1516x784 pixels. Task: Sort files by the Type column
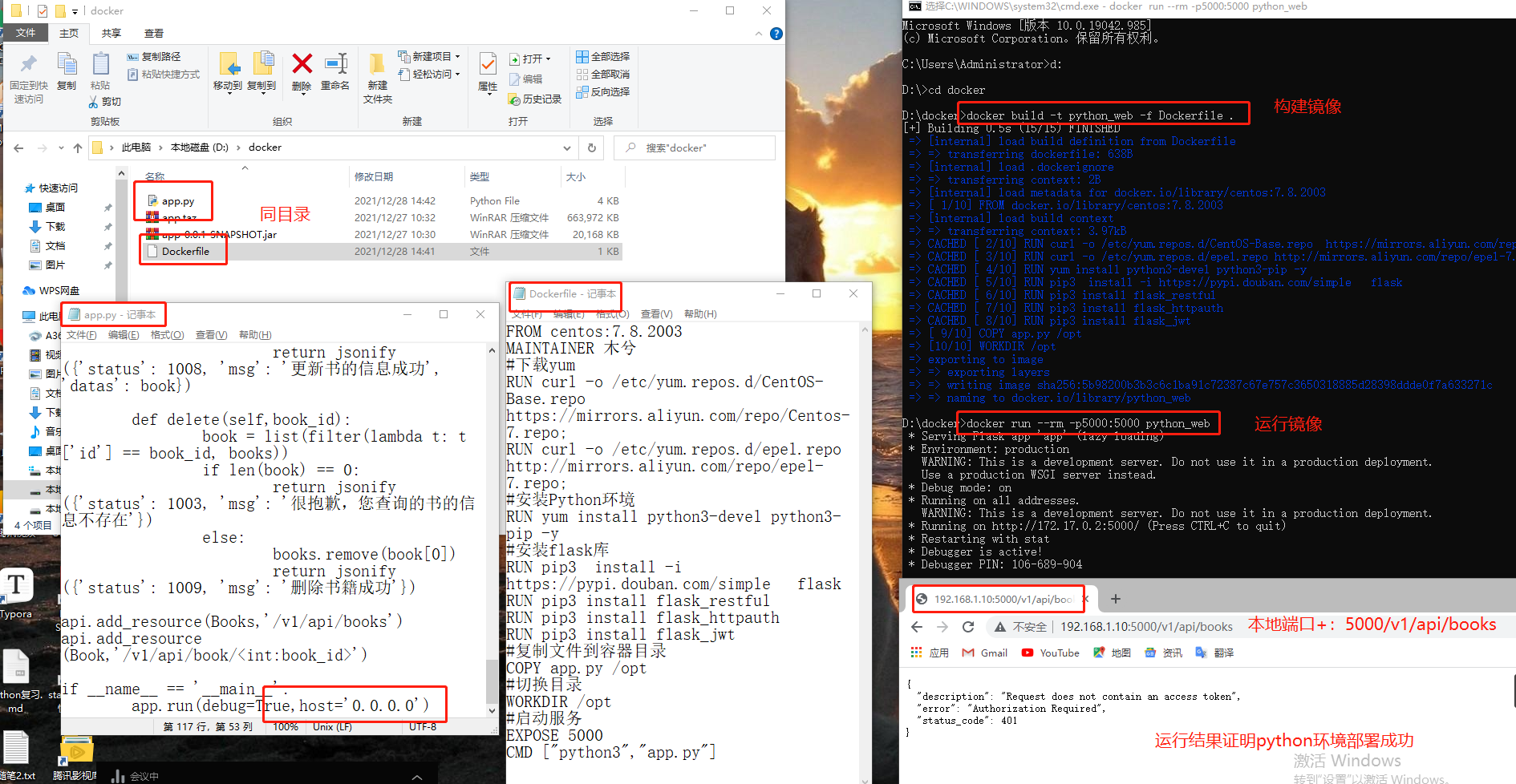click(x=480, y=176)
